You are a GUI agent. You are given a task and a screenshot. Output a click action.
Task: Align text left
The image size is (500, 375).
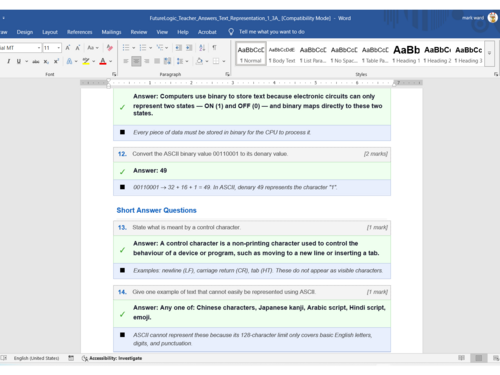click(126, 61)
